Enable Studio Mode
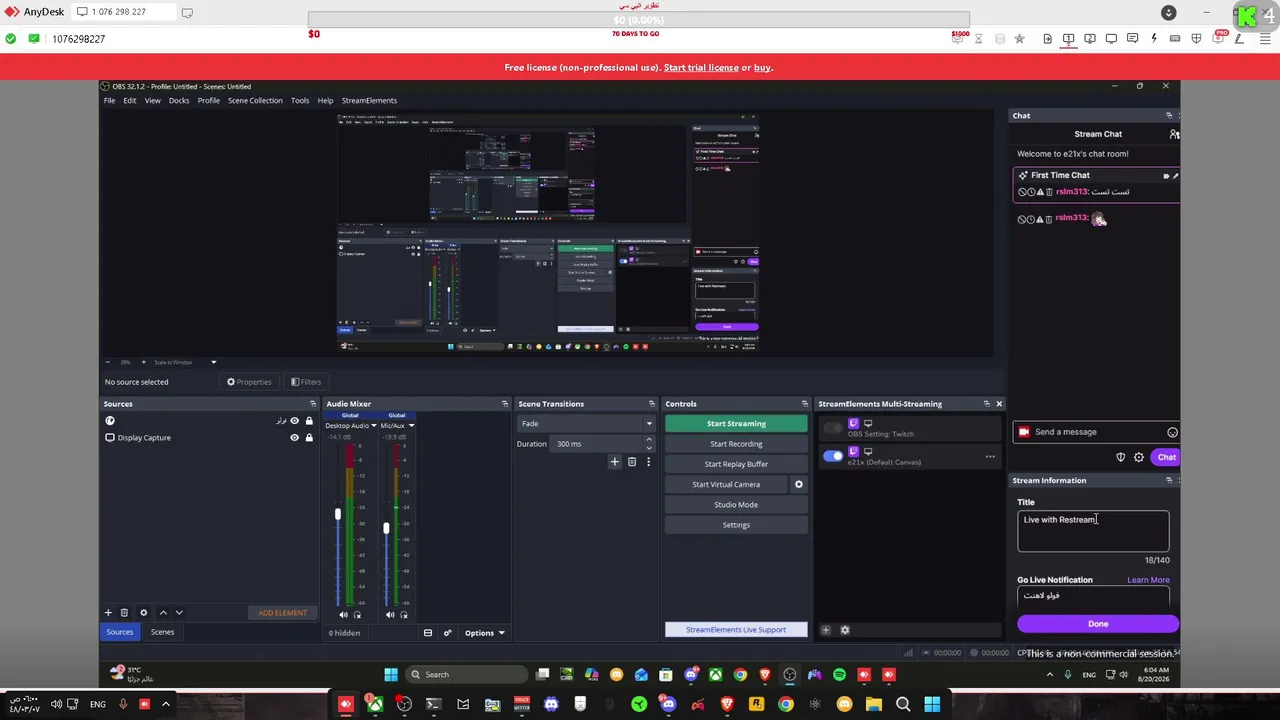1280x720 pixels. click(x=736, y=505)
